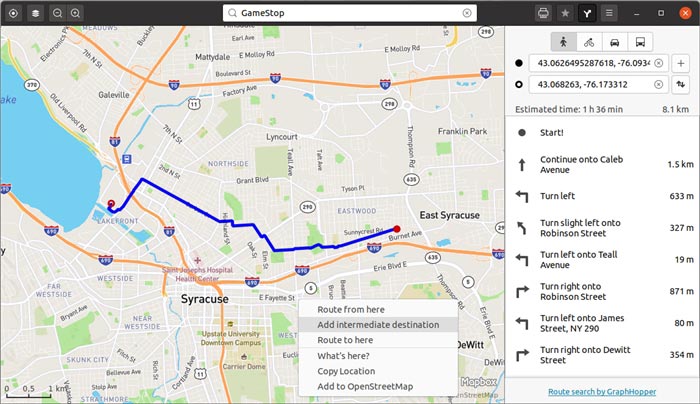This screenshot has height=404, width=700.
Task: Zoom out the map
Action: 58,13
